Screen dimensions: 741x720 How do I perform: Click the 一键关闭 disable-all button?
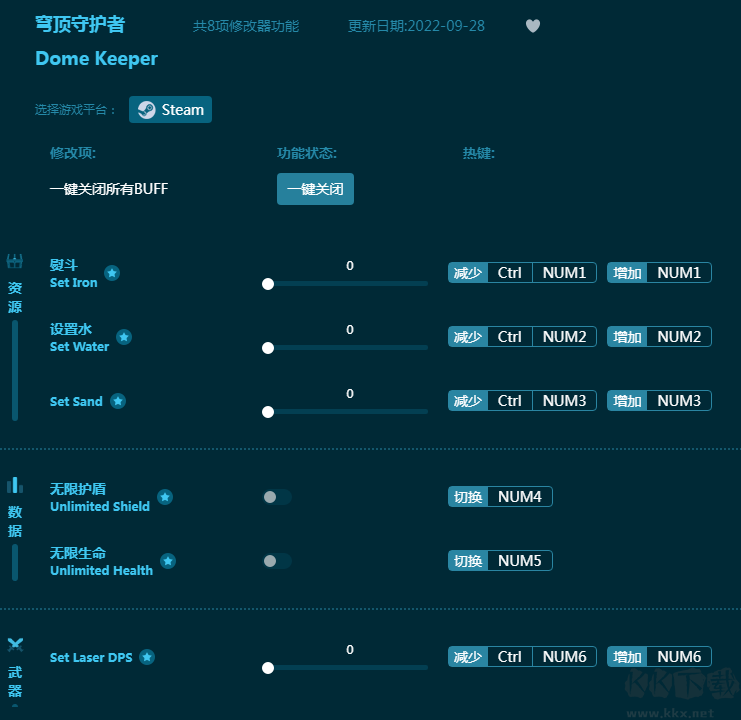point(315,189)
